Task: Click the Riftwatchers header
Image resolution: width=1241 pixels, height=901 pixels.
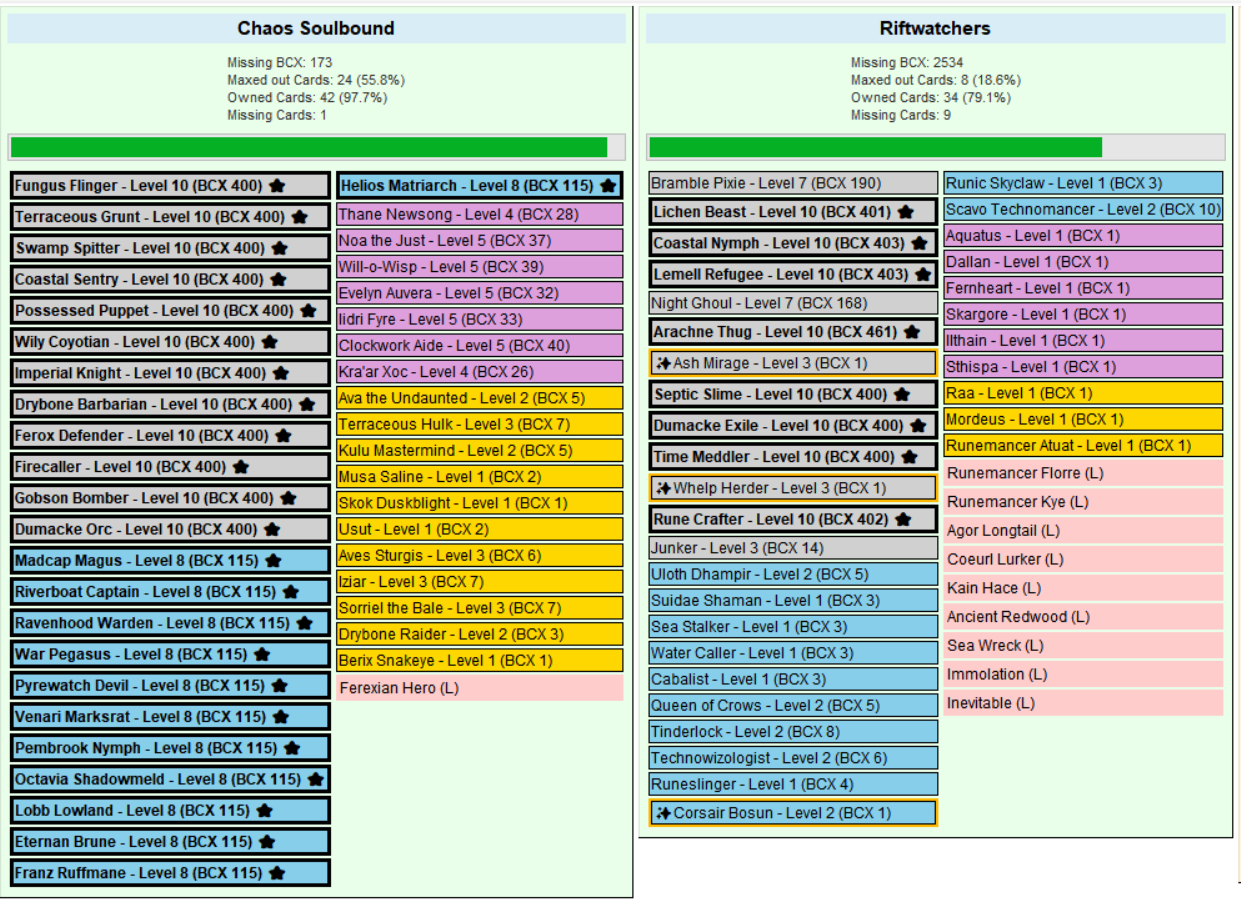Action: click(935, 28)
